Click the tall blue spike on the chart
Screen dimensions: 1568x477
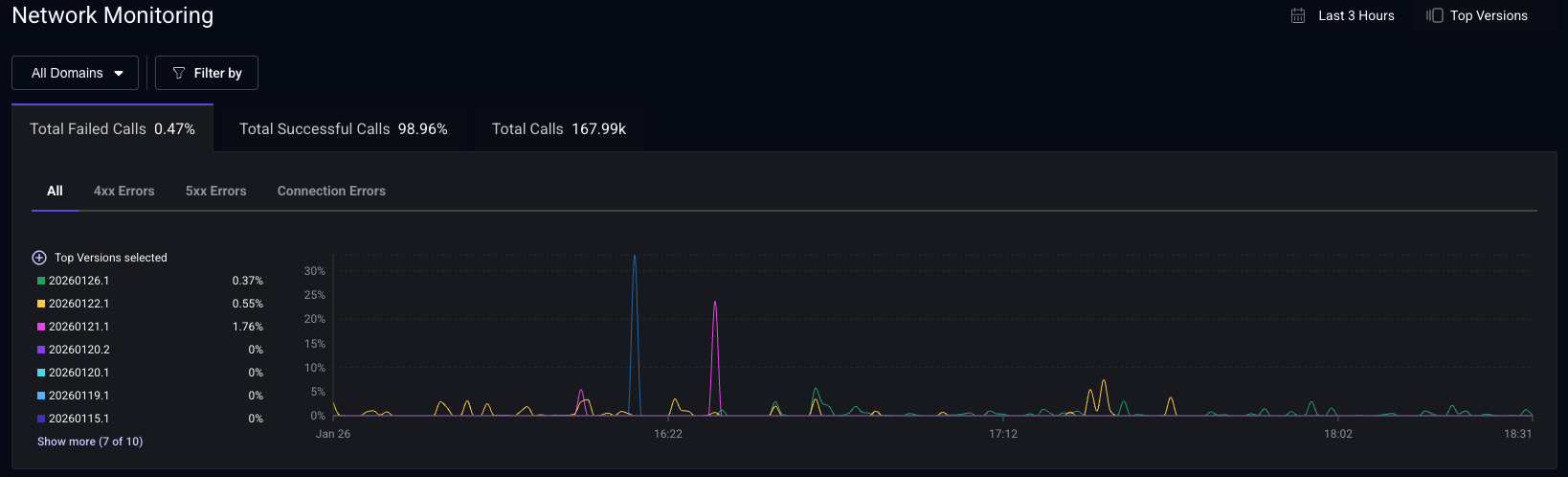pyautogui.click(x=634, y=259)
